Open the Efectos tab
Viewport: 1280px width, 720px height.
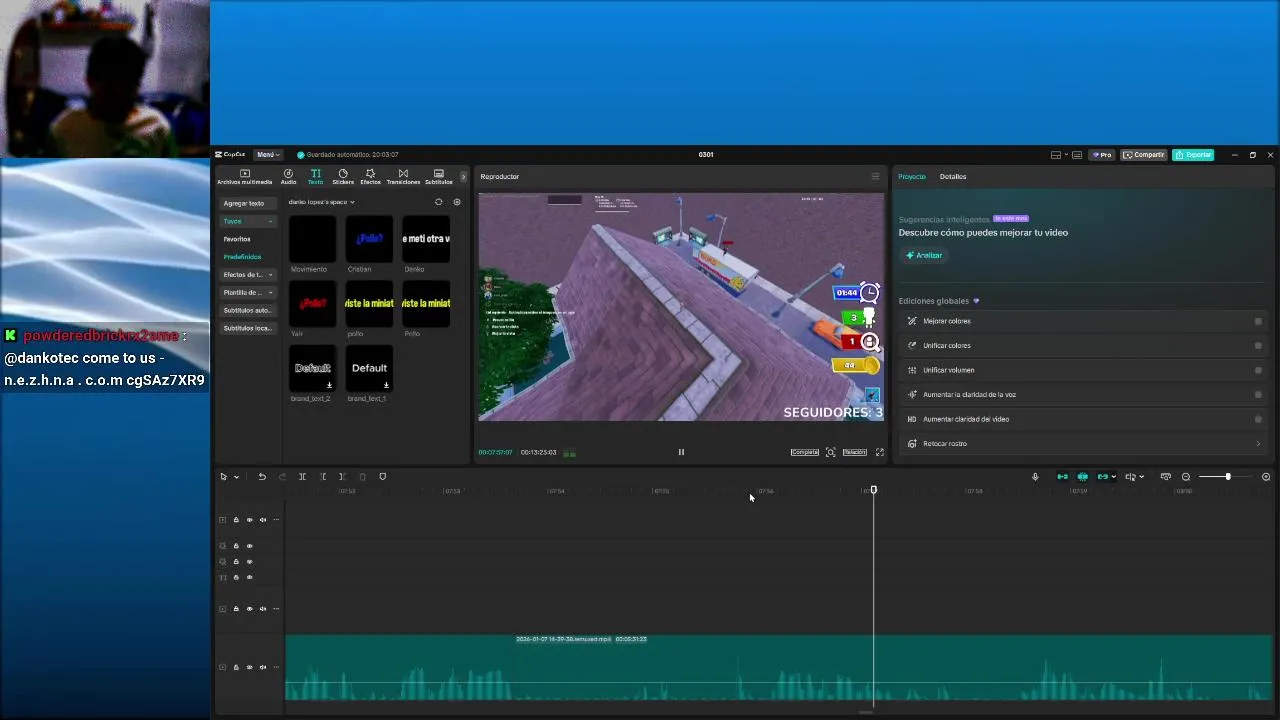[370, 177]
